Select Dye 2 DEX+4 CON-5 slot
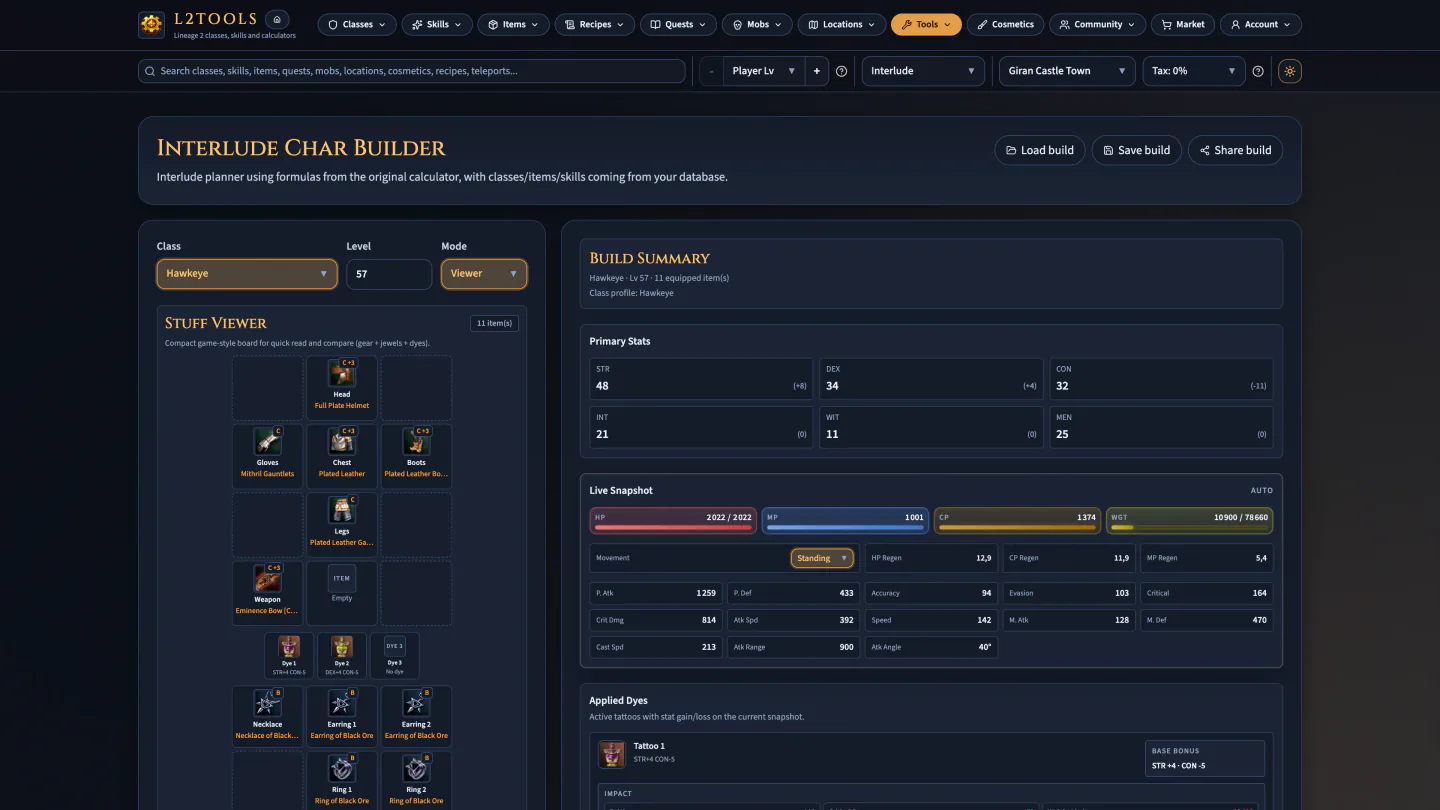This screenshot has width=1440, height=810. click(342, 656)
